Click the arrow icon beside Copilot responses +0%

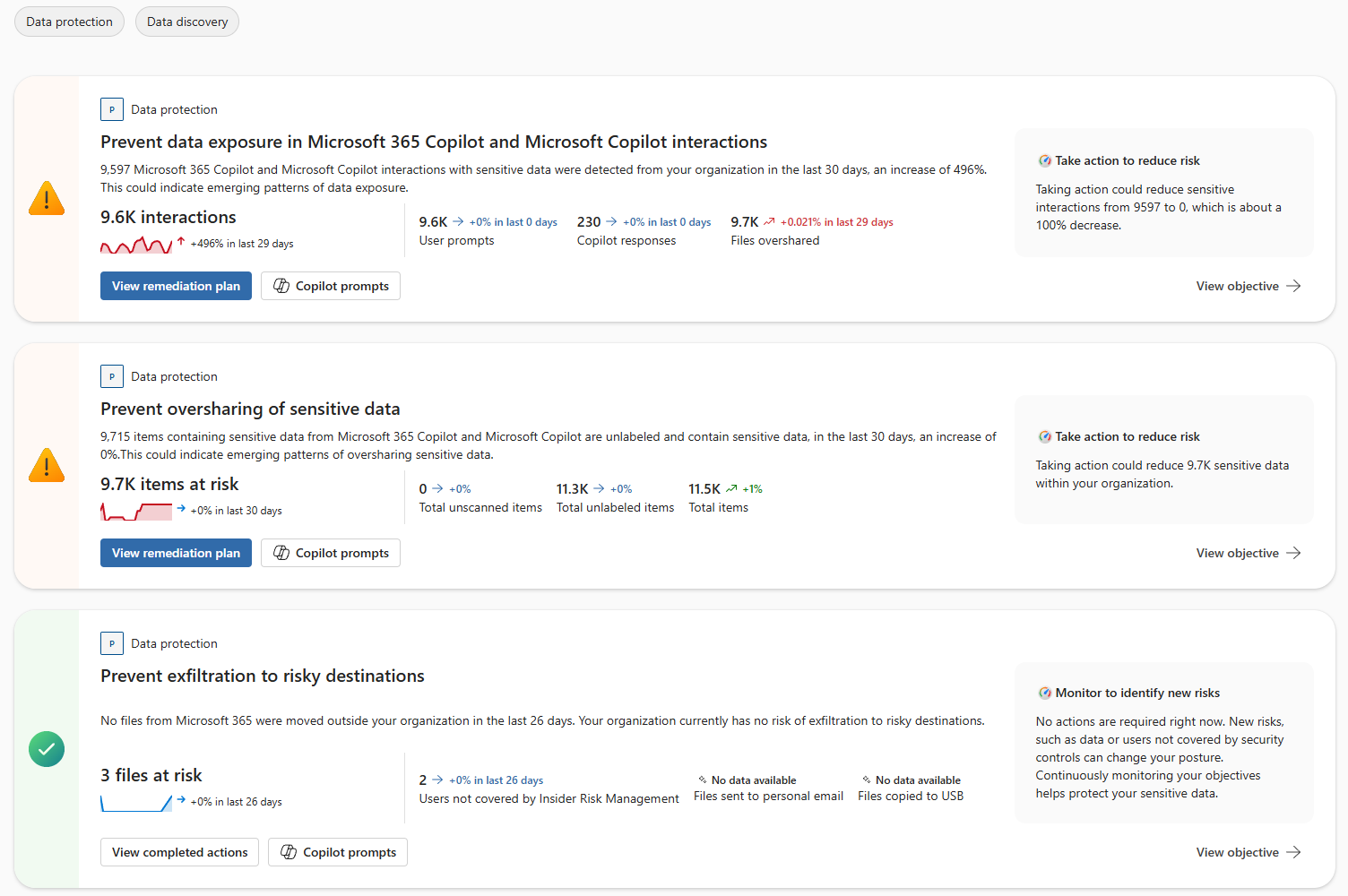click(611, 221)
